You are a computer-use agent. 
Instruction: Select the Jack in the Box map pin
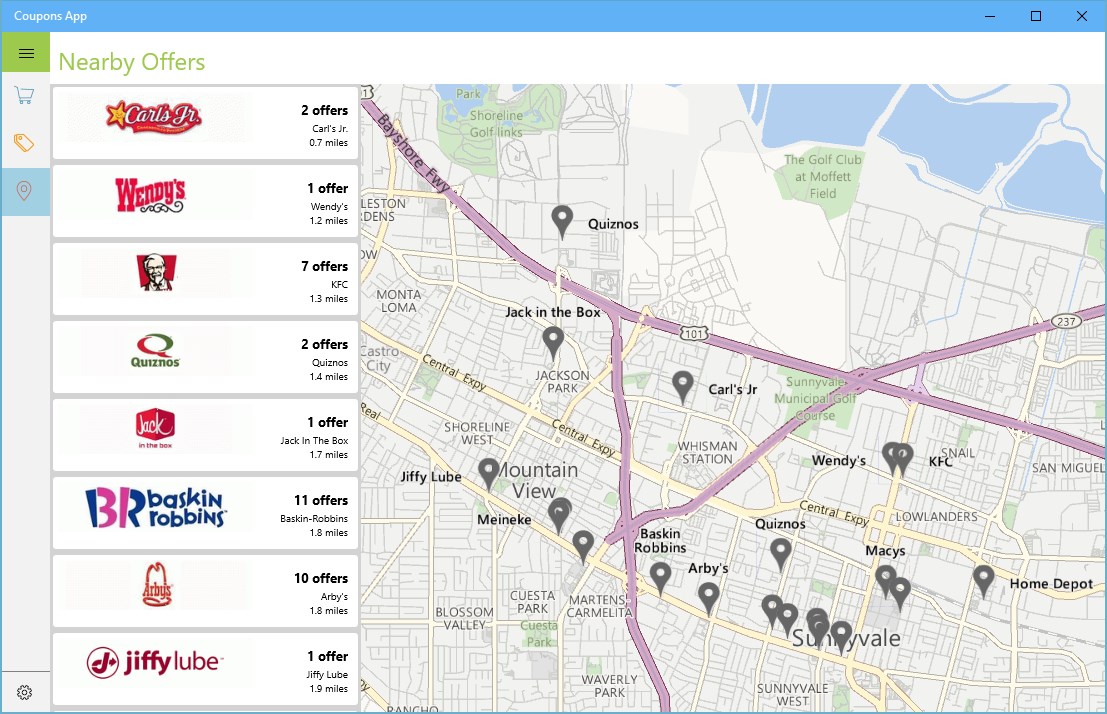point(553,343)
